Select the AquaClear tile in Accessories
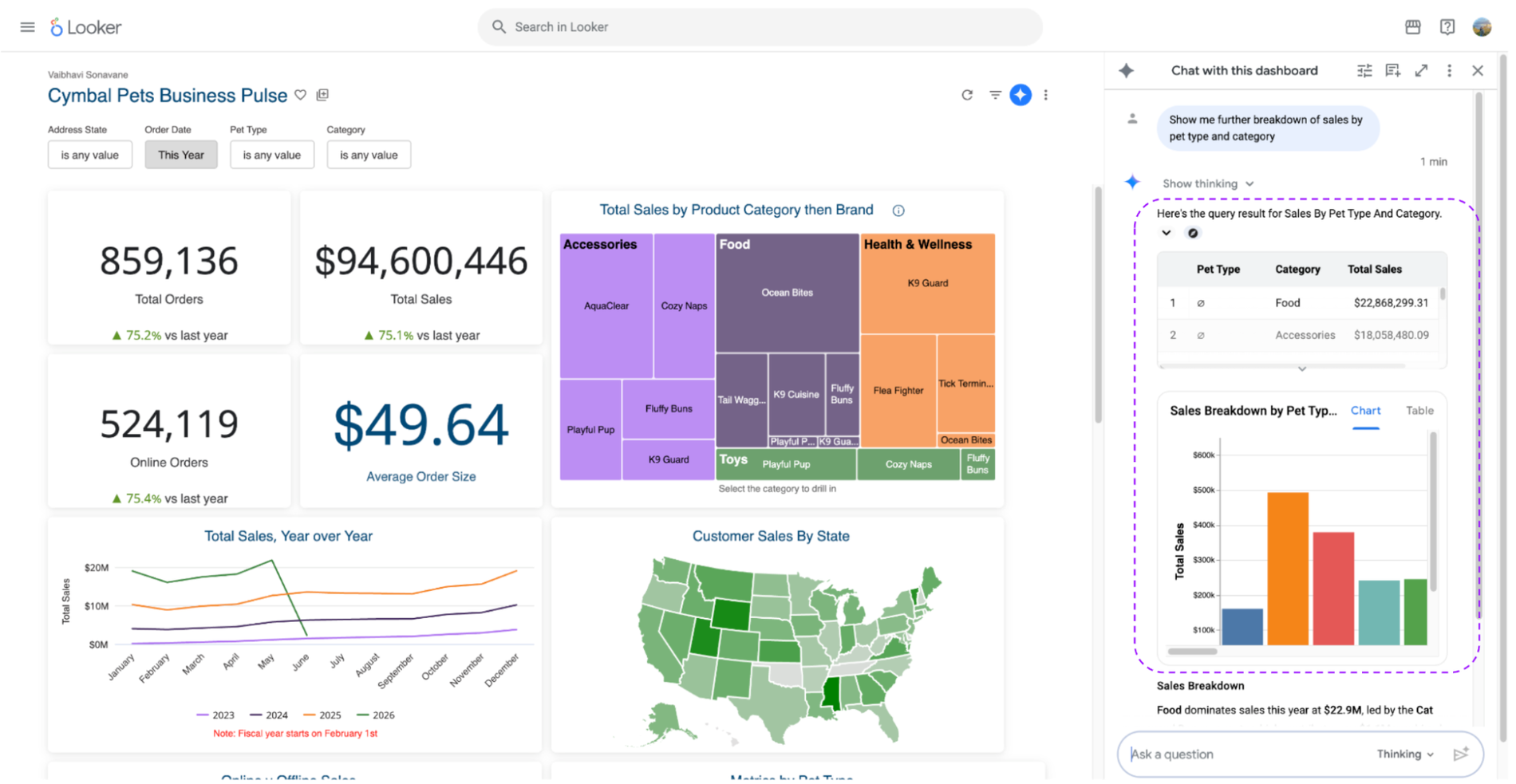Viewport: 1516px width, 784px height. 606,306
